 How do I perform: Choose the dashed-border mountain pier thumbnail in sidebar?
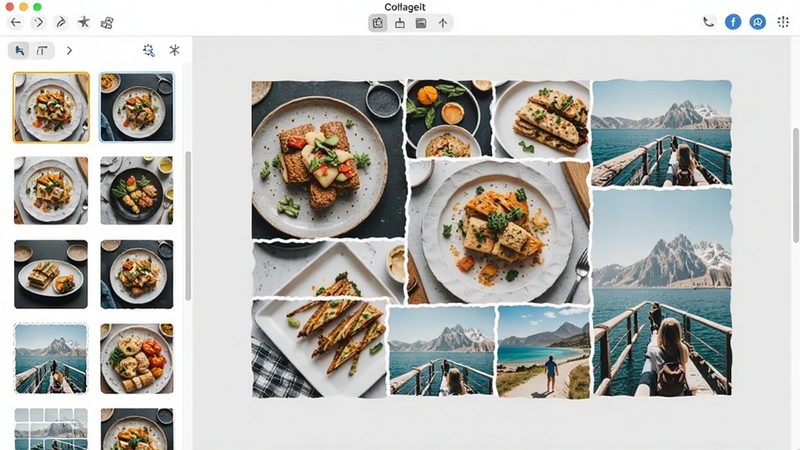click(51, 358)
